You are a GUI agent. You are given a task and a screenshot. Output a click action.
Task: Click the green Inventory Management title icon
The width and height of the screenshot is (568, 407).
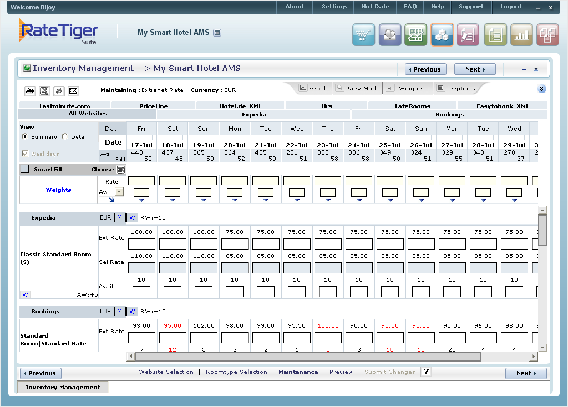tap(27, 68)
